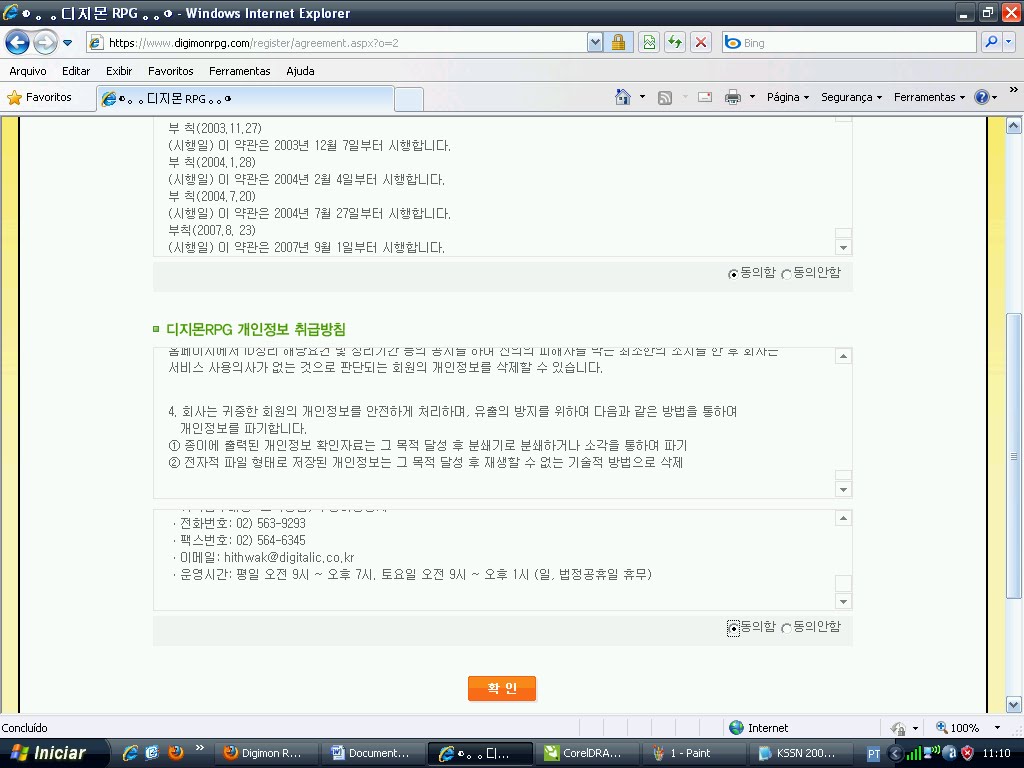Switch to KSSN 200... taskbar window
The image size is (1024, 768).
point(802,753)
